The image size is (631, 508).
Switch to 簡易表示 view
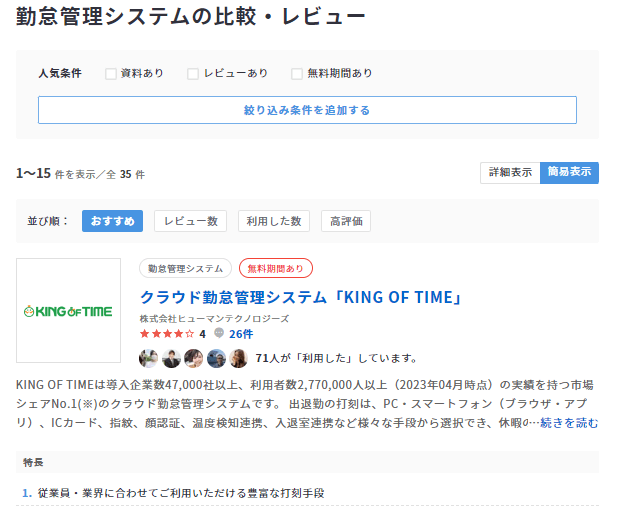(x=569, y=173)
